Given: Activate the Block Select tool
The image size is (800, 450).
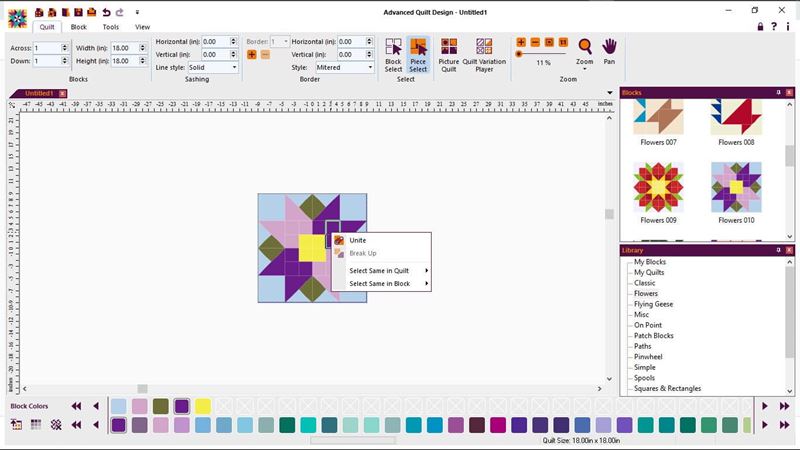Looking at the screenshot, I should [x=393, y=55].
